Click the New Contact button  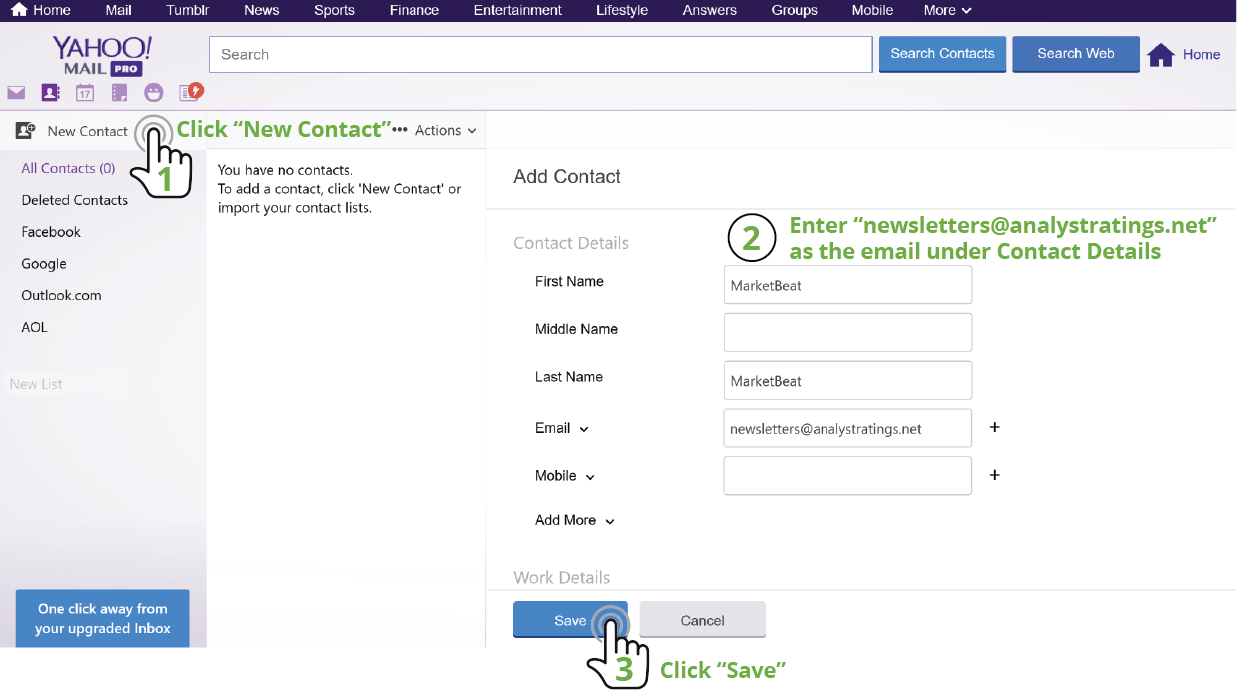tap(73, 131)
